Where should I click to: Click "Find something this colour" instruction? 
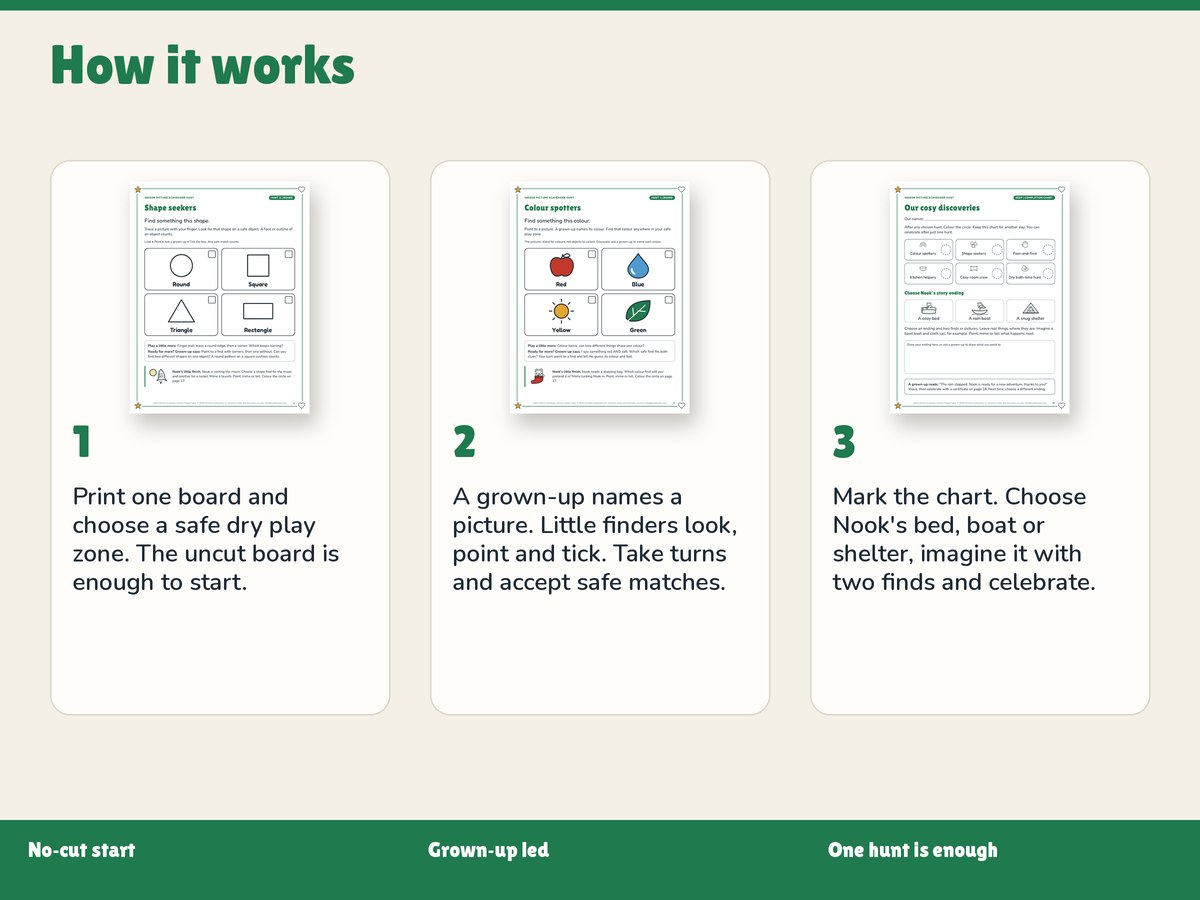click(x=558, y=220)
